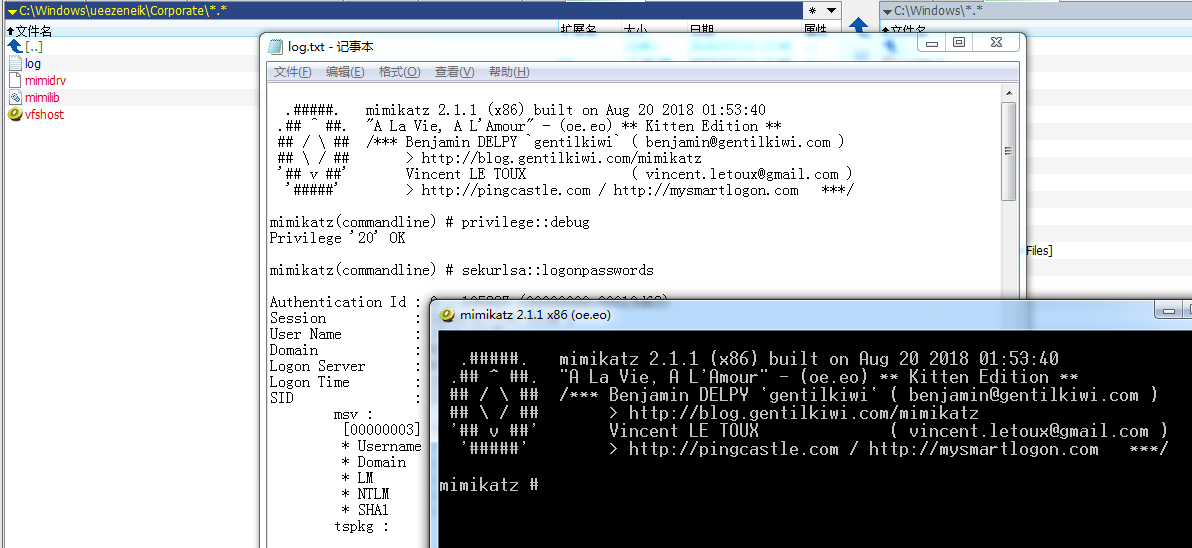The width and height of the screenshot is (1192, 548).
Task: Open the 格式(O) menu in Notepad
Action: 399,72
